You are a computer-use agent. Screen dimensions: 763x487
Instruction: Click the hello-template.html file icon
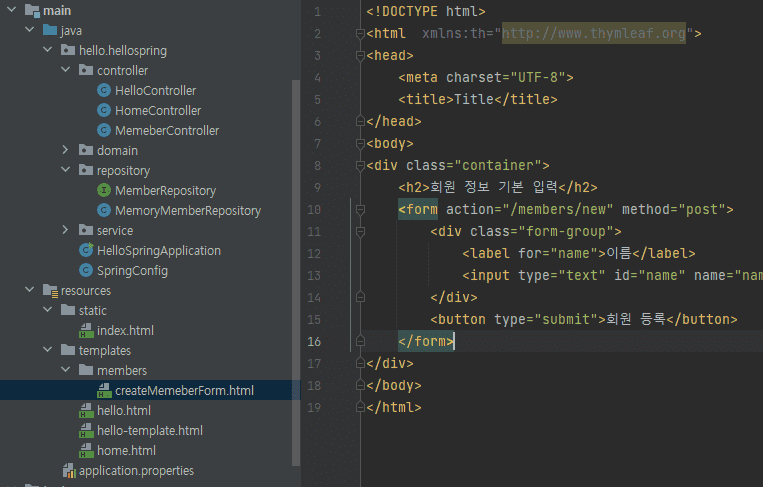point(86,430)
